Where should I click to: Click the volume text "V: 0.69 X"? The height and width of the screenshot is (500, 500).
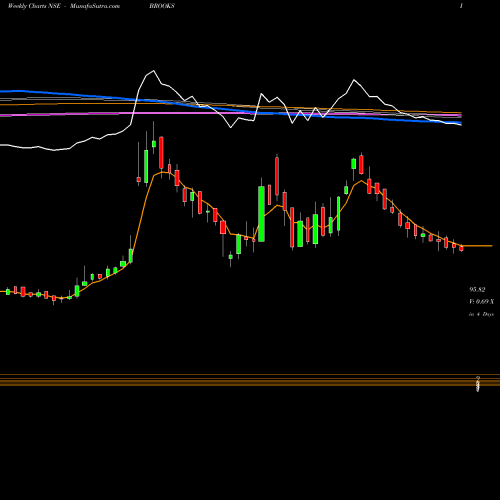pos(481,302)
